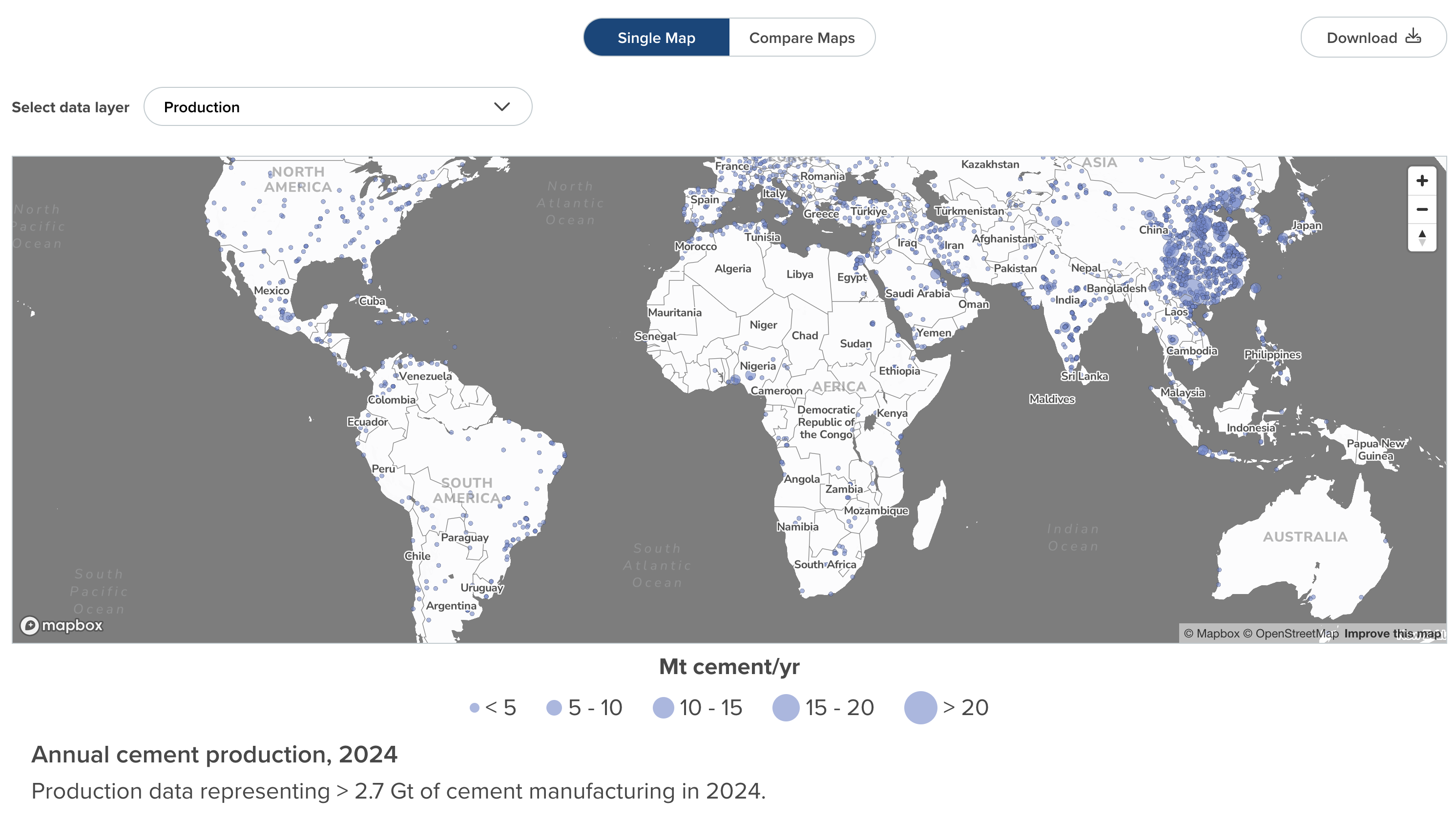Image resolution: width=1456 pixels, height=821 pixels.
Task: Click the 15 - 20 legend circle
Action: tap(786, 707)
